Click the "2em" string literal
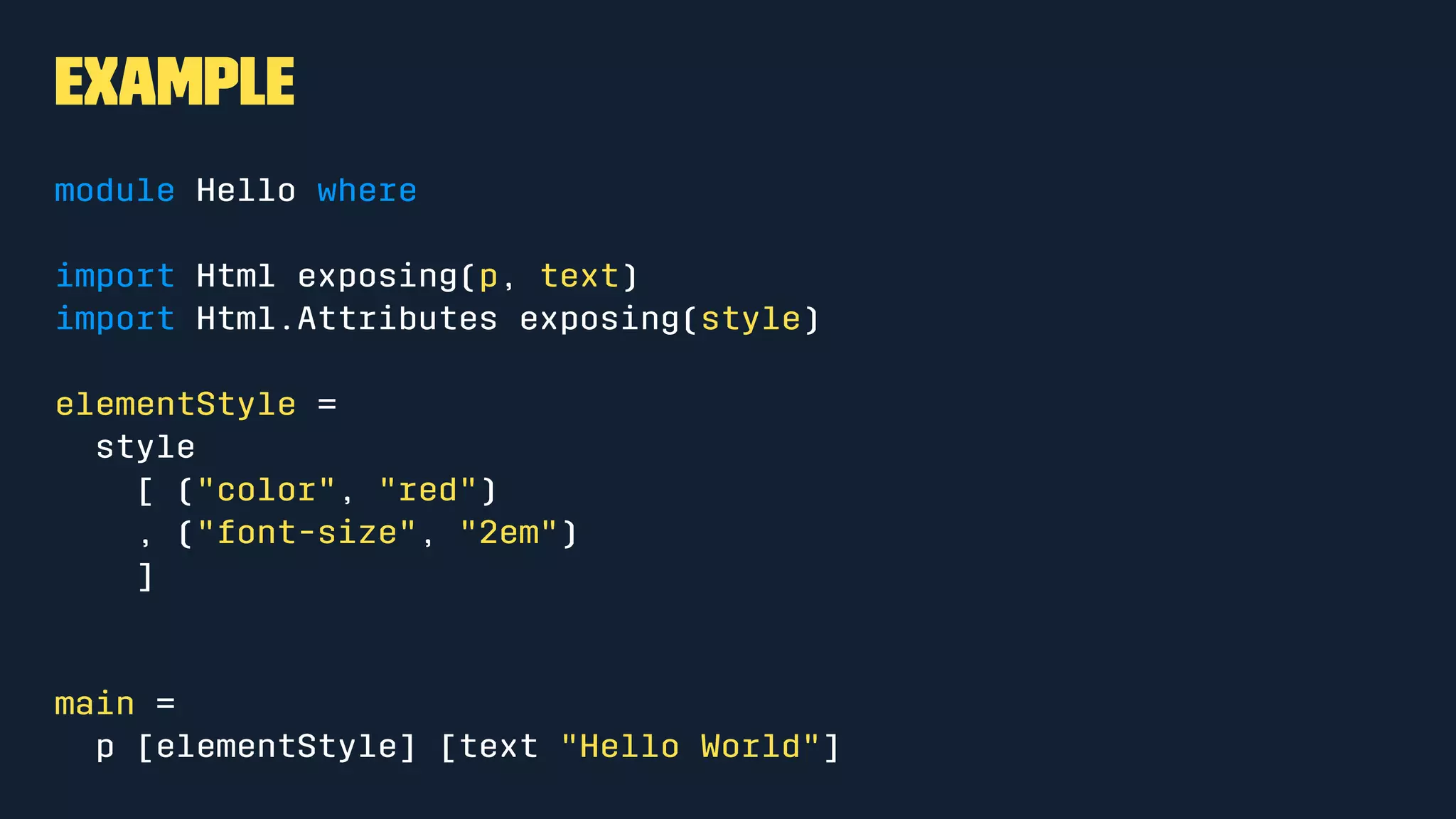 coord(508,533)
